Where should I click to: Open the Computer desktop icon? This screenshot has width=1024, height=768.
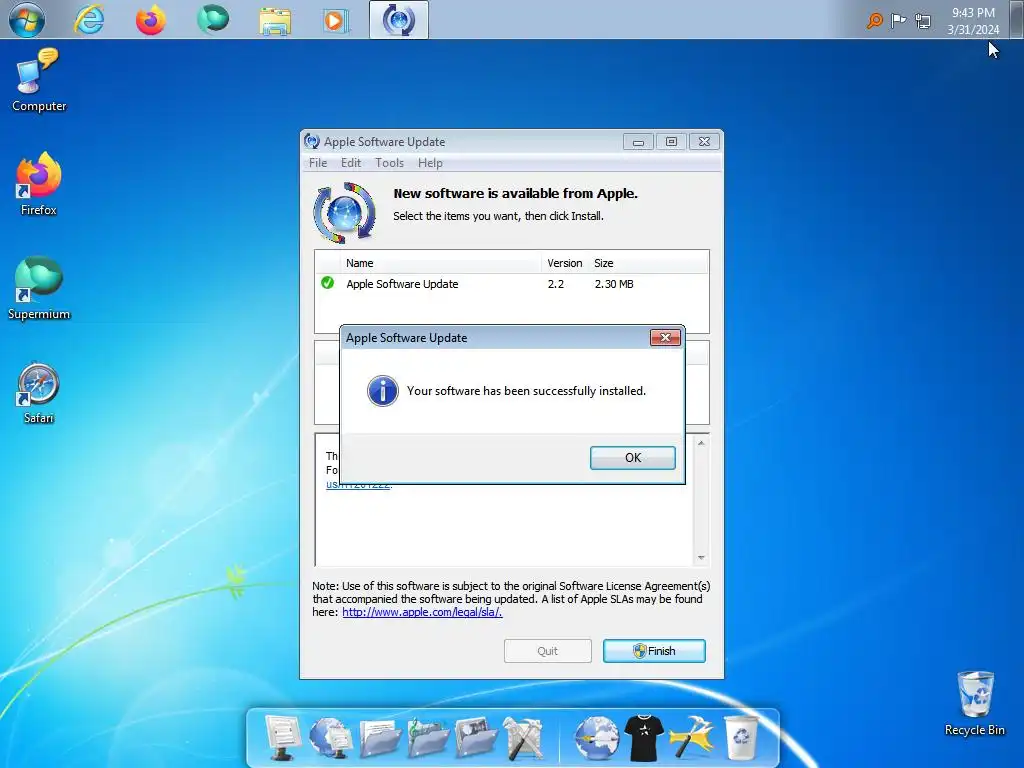[x=39, y=80]
